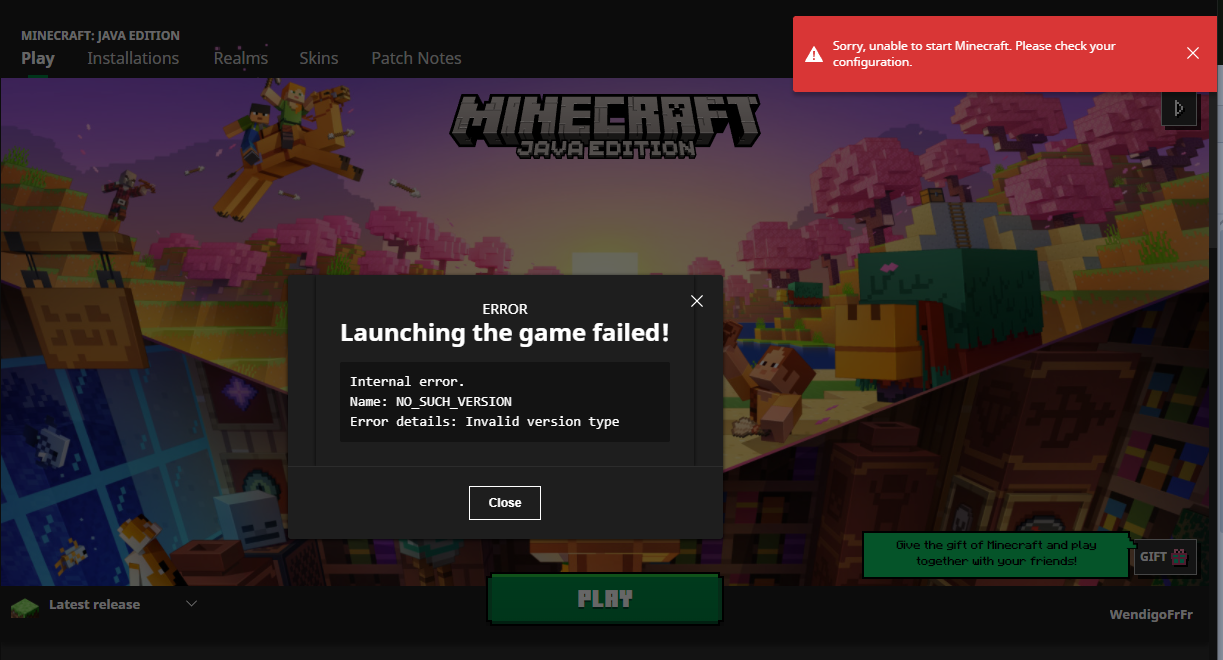Click the red notification message text
This screenshot has width=1223, height=660.
coord(974,54)
